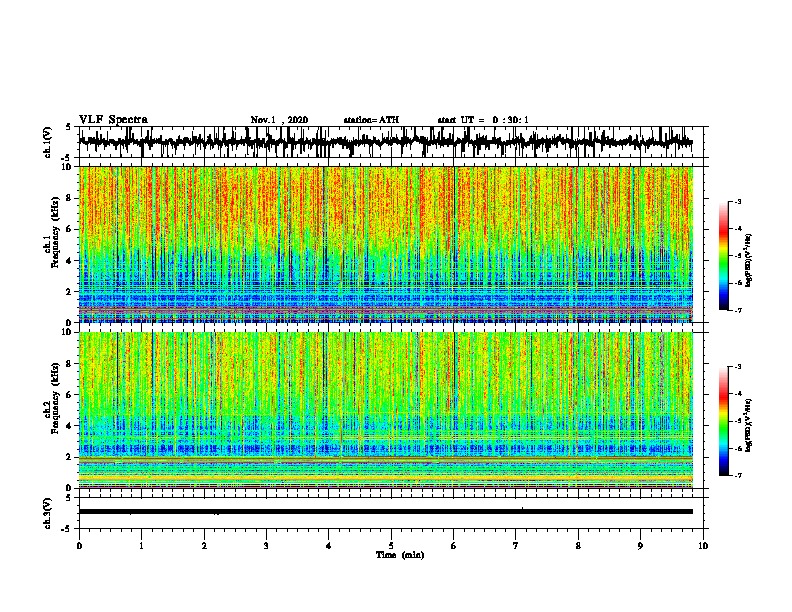The width and height of the screenshot is (792, 612).
Task: Click time axis tick label "2"
Action: click(204, 545)
